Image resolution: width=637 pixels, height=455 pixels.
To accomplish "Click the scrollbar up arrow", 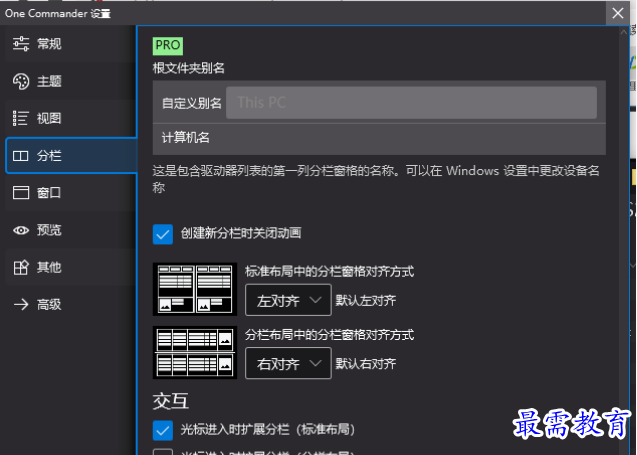I will 624,32.
